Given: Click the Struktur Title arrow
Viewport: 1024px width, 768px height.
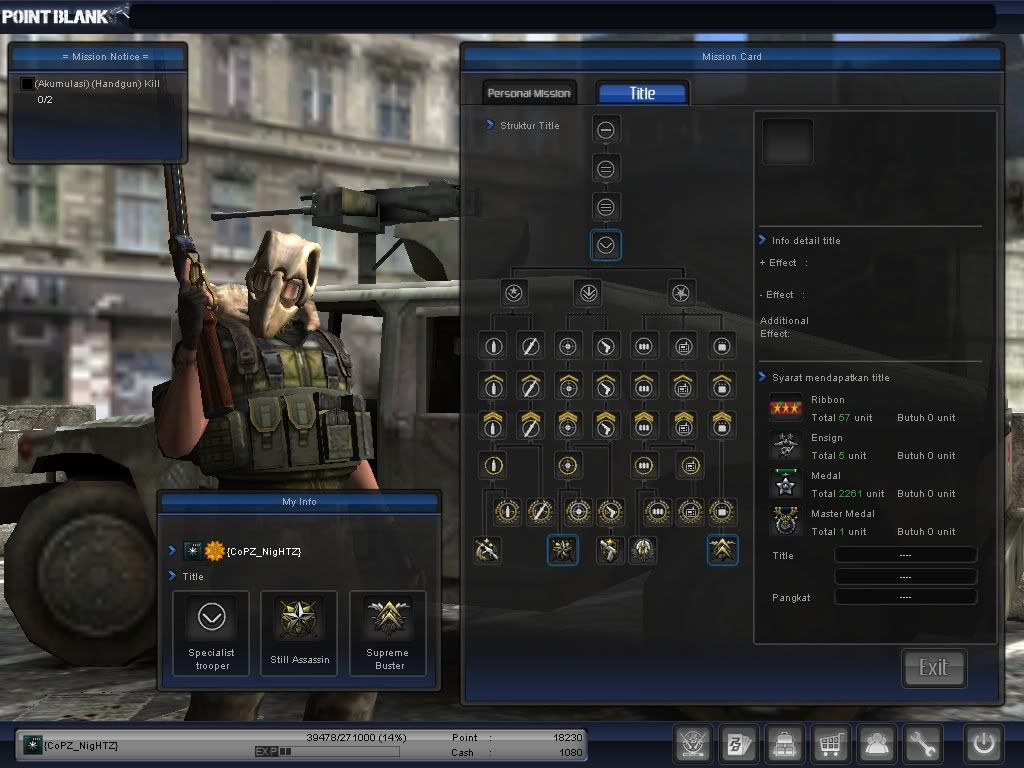Looking at the screenshot, I should coord(489,124).
